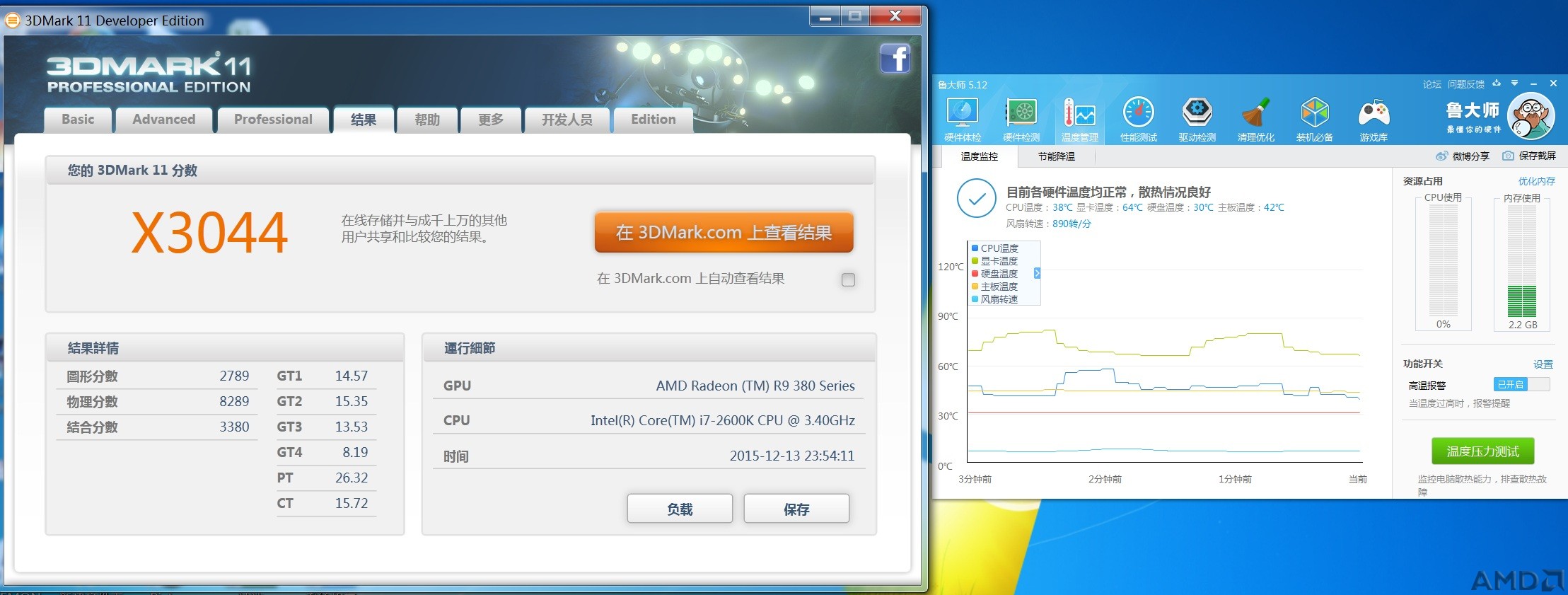Select the 结果 tab
Screen dimensions: 1568x595
pos(364,120)
